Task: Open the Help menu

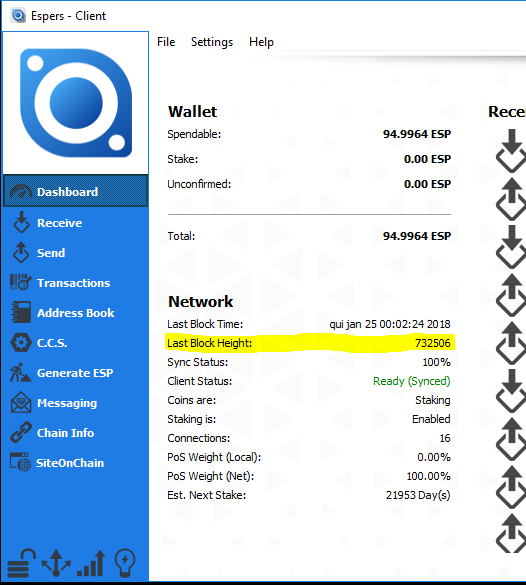Action: (x=261, y=42)
